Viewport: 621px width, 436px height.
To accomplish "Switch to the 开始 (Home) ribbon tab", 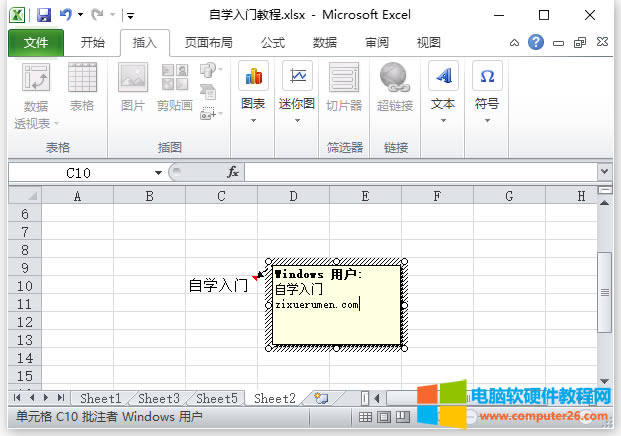I will coord(93,42).
